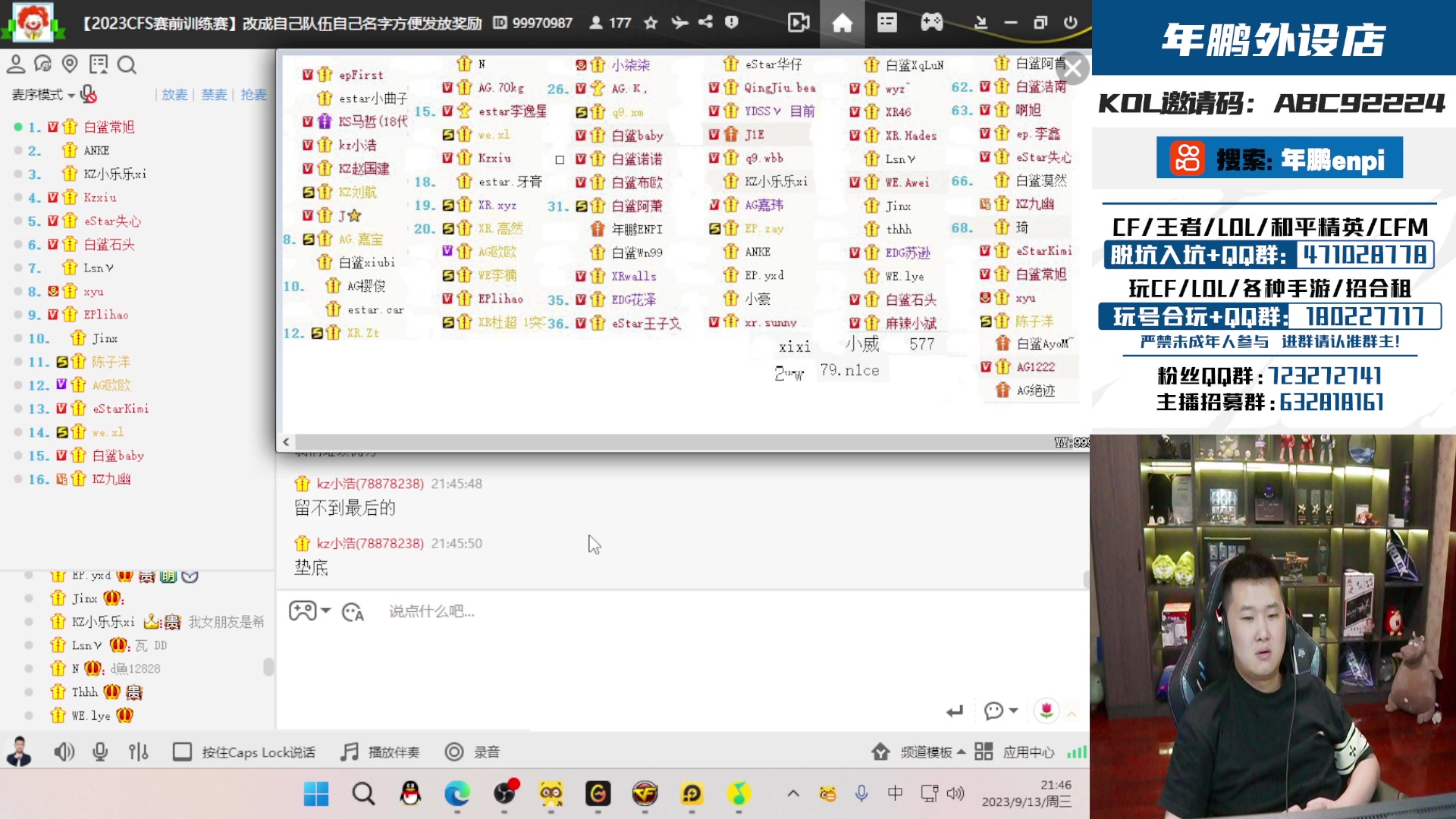Close the image preview popup
This screenshot has height=819, width=1456.
[x=1074, y=69]
